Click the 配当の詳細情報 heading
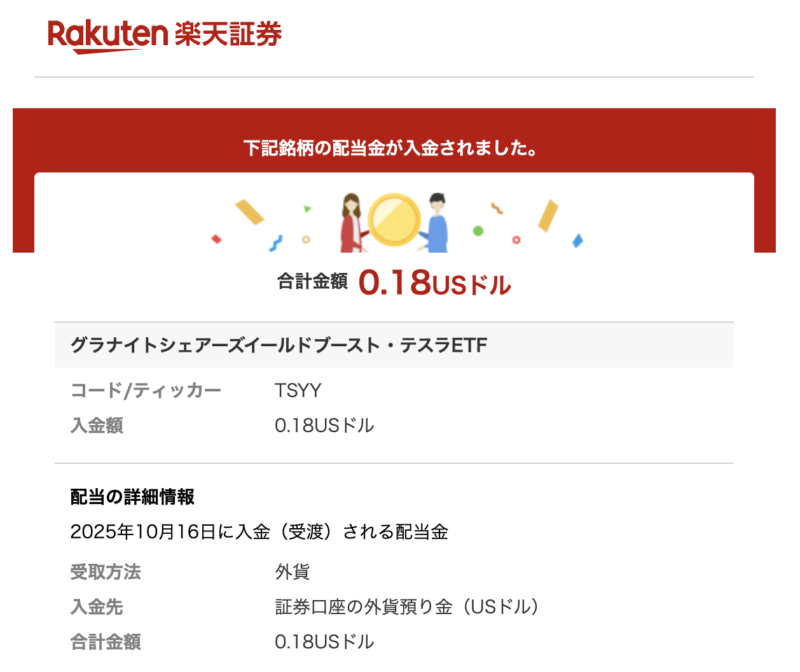800x672 pixels. point(132,496)
